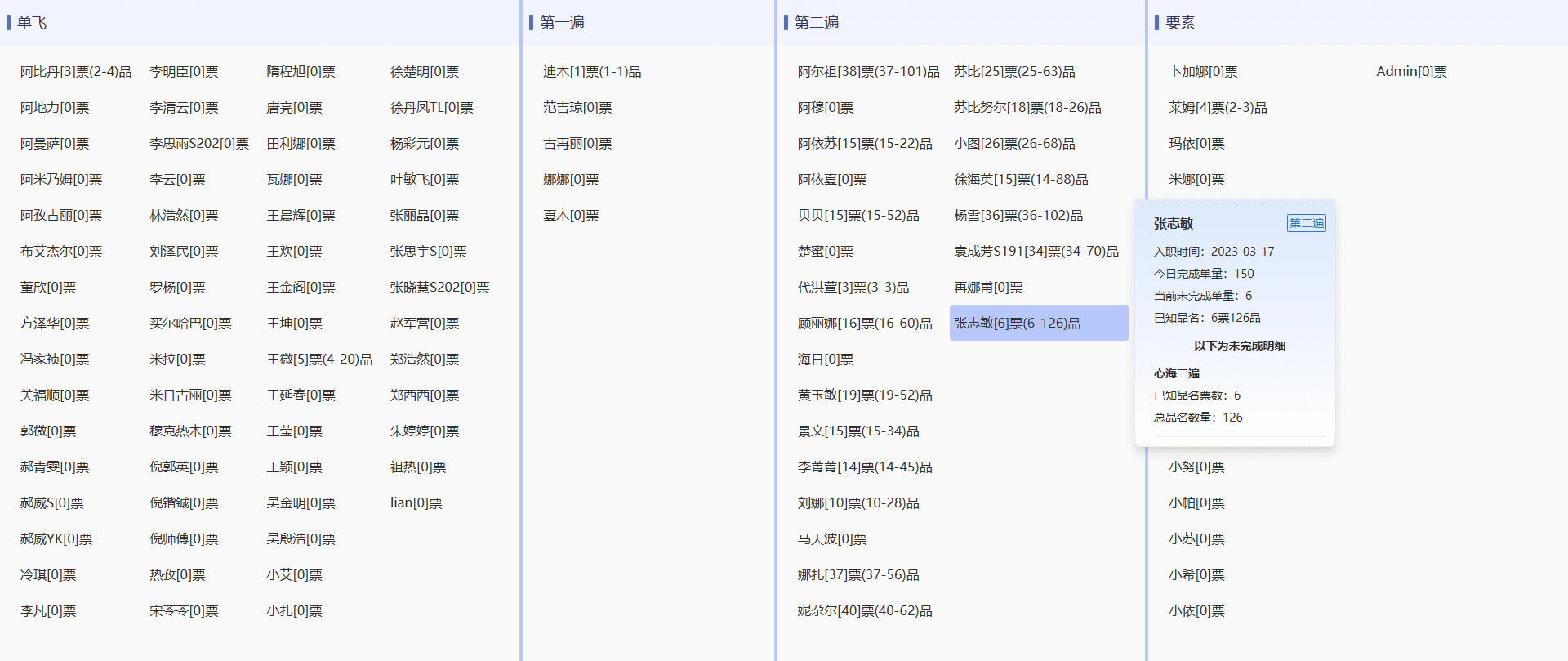Select 朱婷婷[0]票
1568x661 pixels.
click(x=425, y=431)
